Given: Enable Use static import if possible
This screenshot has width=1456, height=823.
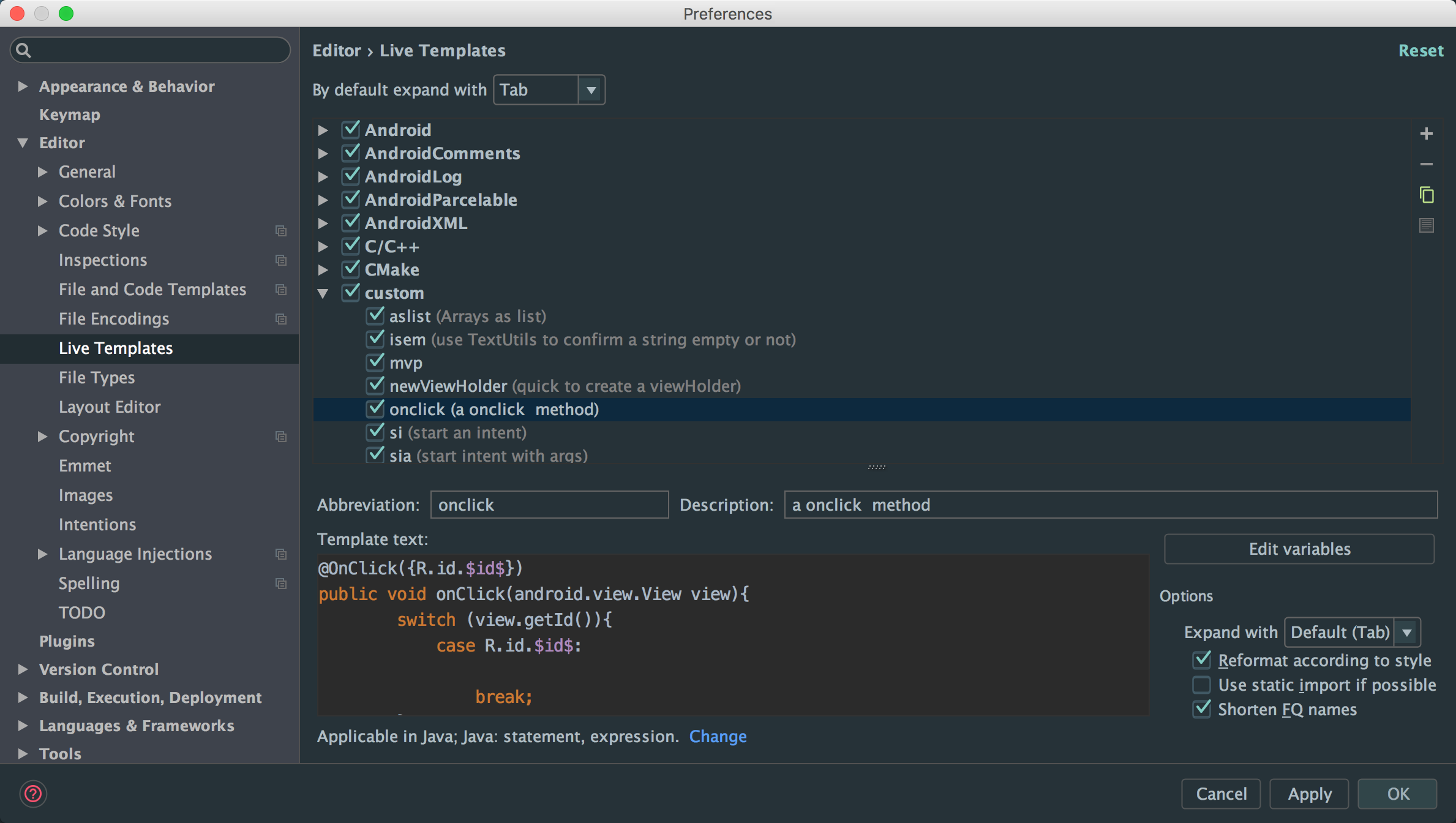Looking at the screenshot, I should coord(1201,685).
